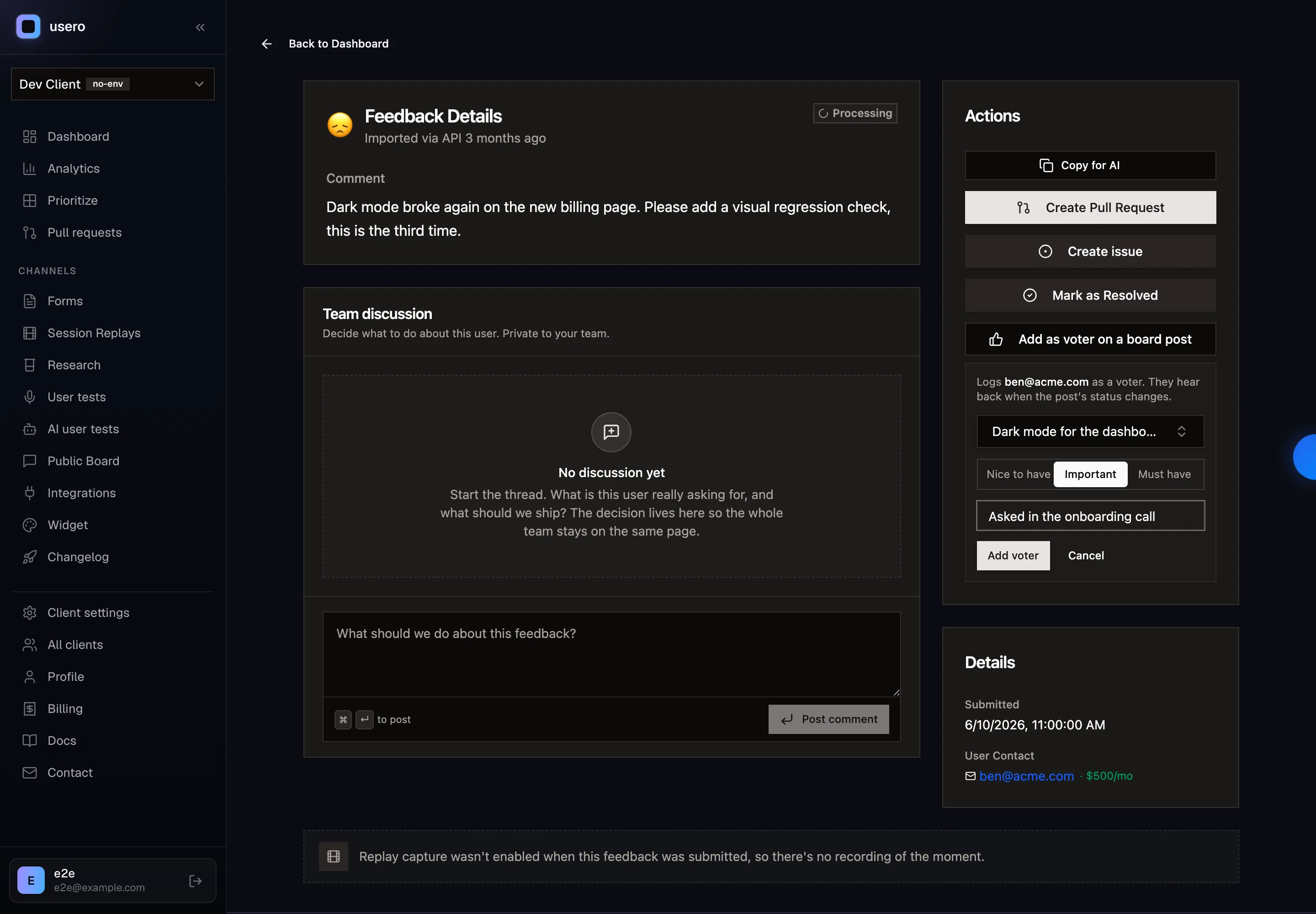Select Must have priority
1316x914 pixels.
tap(1164, 474)
